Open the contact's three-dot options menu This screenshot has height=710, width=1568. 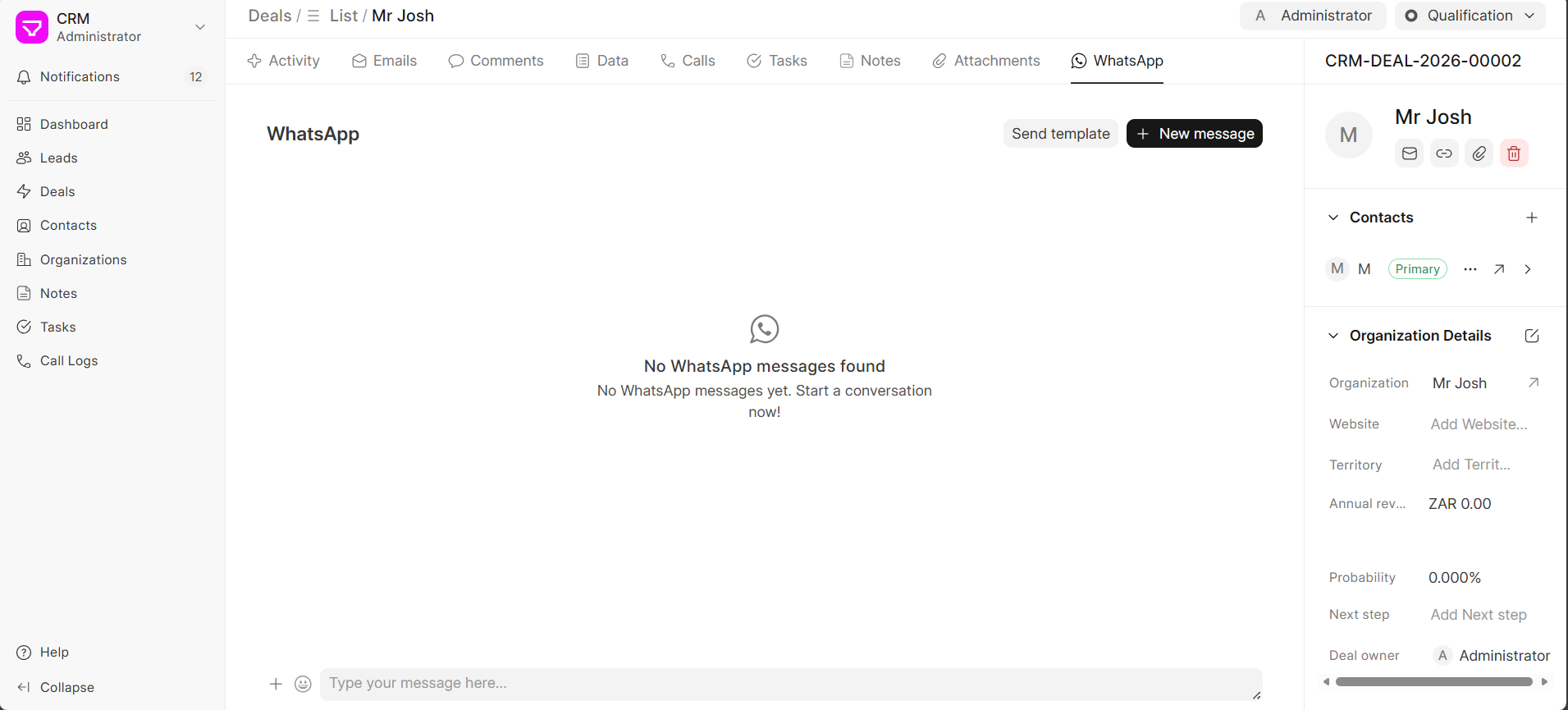[x=1470, y=269]
